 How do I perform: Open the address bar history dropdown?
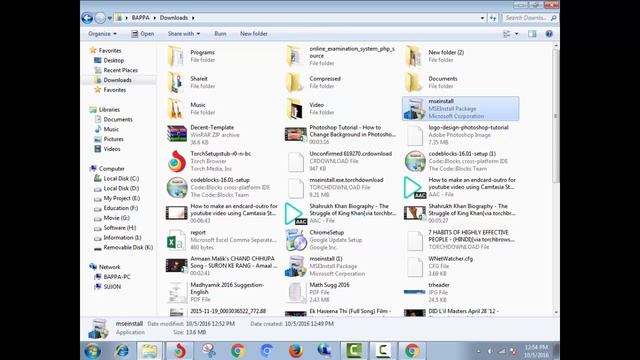pos(482,18)
